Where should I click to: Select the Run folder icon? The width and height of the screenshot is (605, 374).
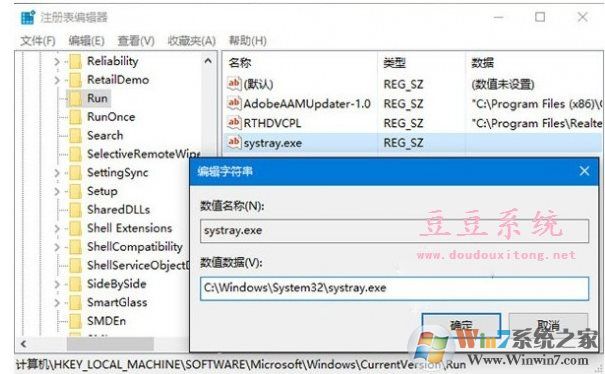coord(76,98)
